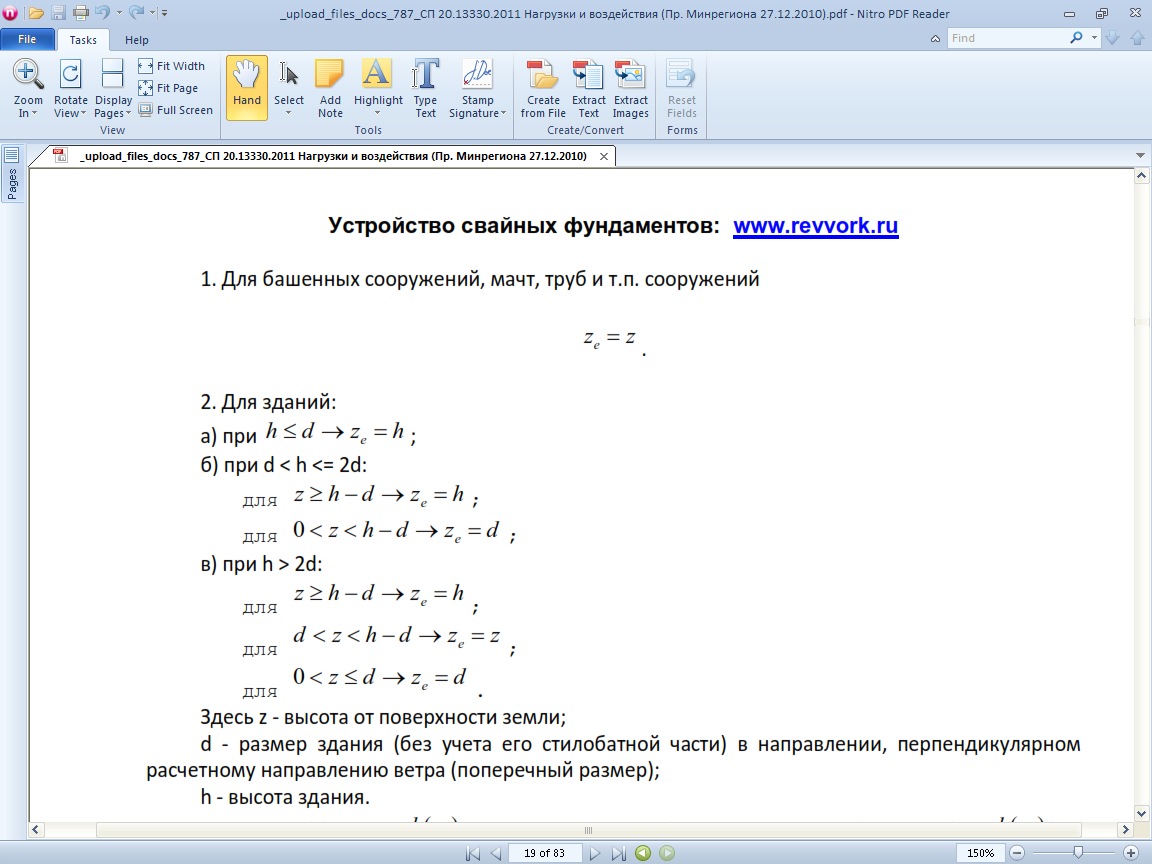Click in the Find search box
Viewport: 1152px width, 864px height.
click(x=1007, y=38)
